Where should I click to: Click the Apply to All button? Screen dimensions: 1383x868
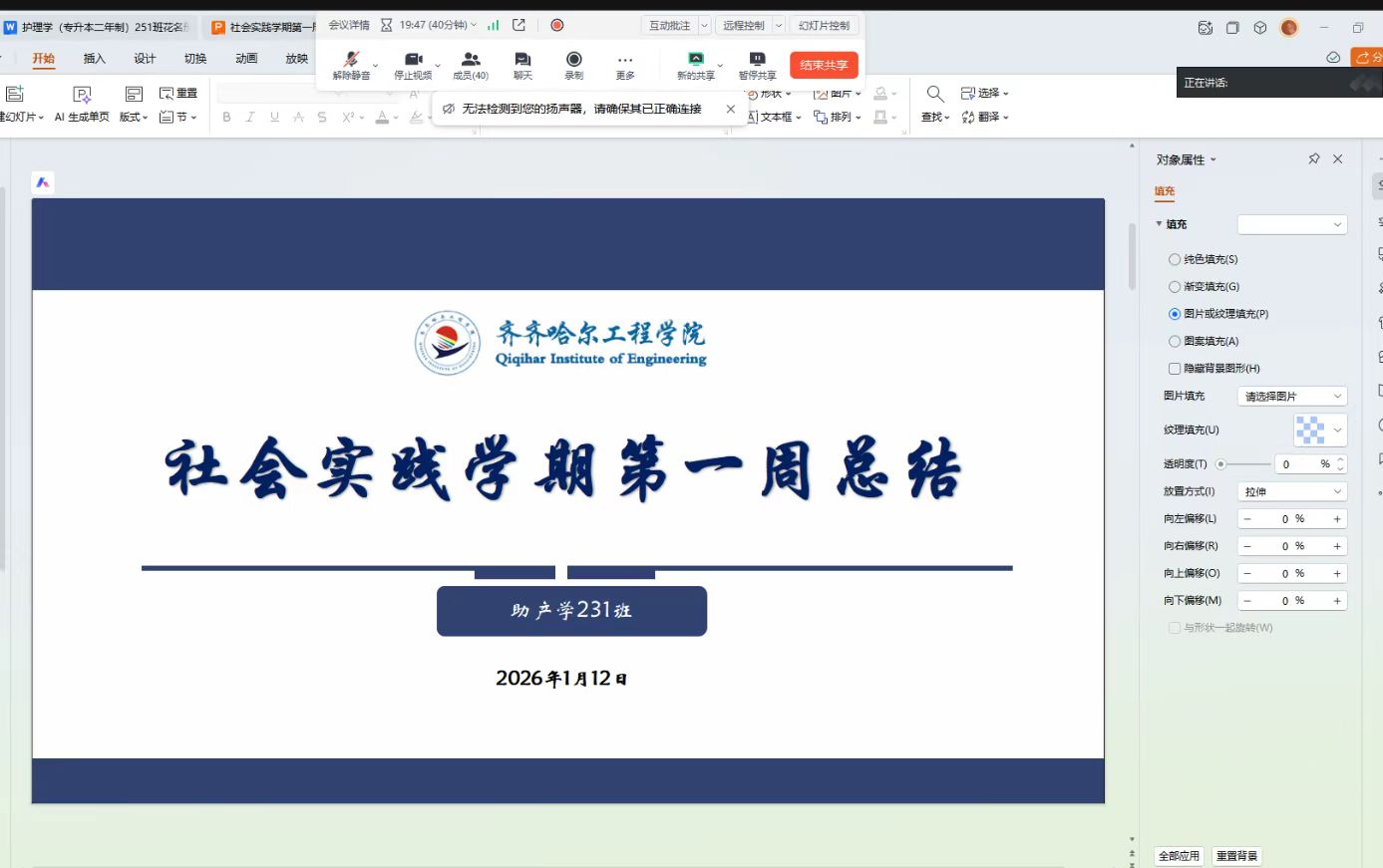coord(1179,856)
